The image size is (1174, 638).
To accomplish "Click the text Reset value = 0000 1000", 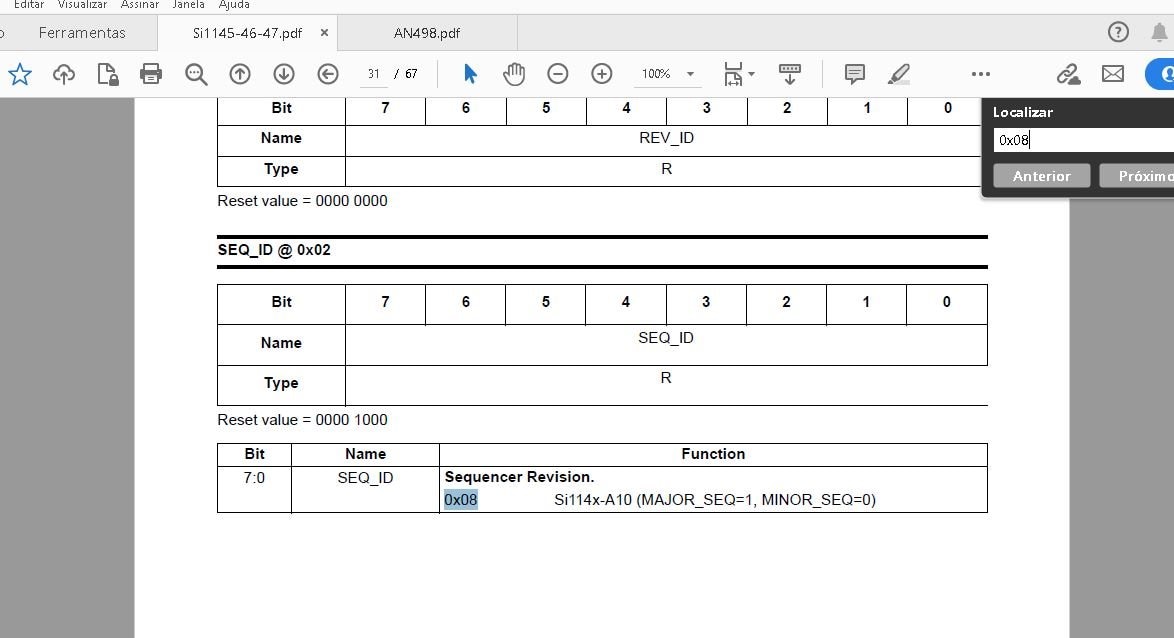I will pos(302,420).
